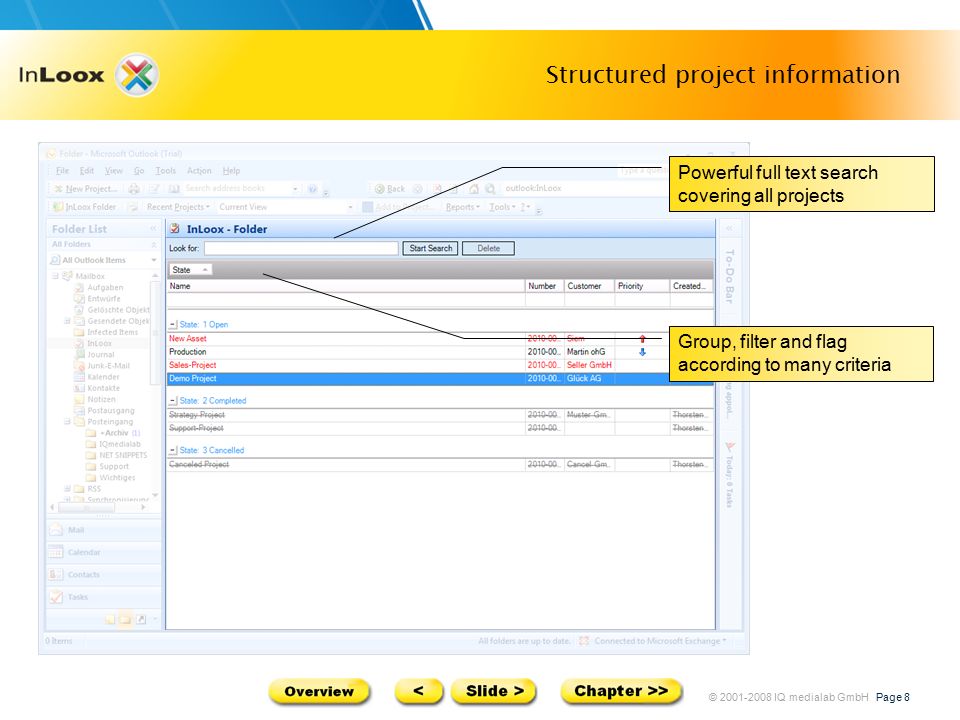Go to previous slide with < button
The height and width of the screenshot is (720, 960).
pos(418,691)
